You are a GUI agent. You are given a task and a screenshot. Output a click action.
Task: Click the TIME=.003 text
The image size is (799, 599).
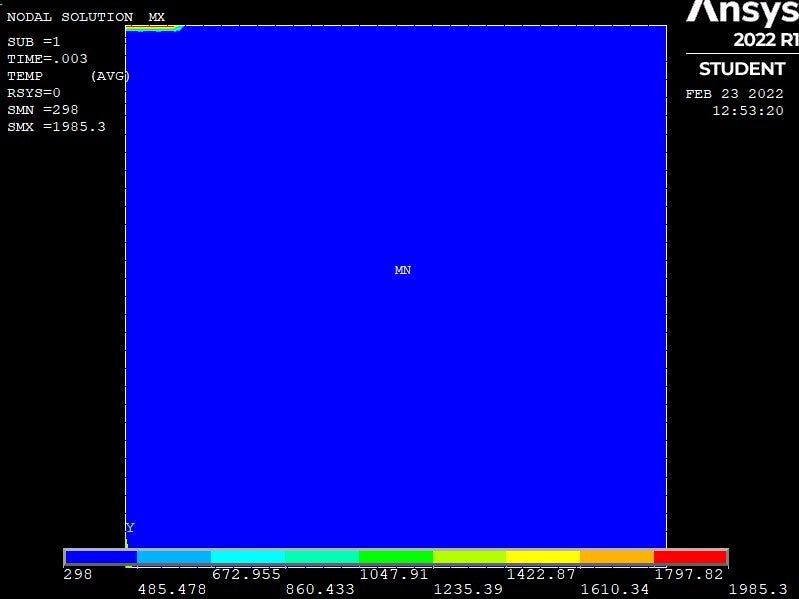47,59
